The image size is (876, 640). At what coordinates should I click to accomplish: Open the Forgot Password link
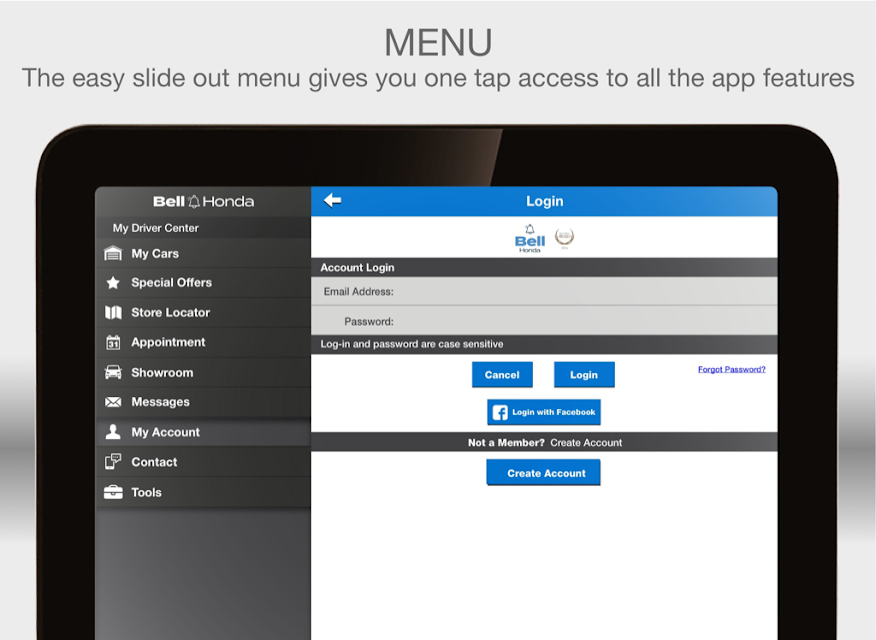coord(731,369)
